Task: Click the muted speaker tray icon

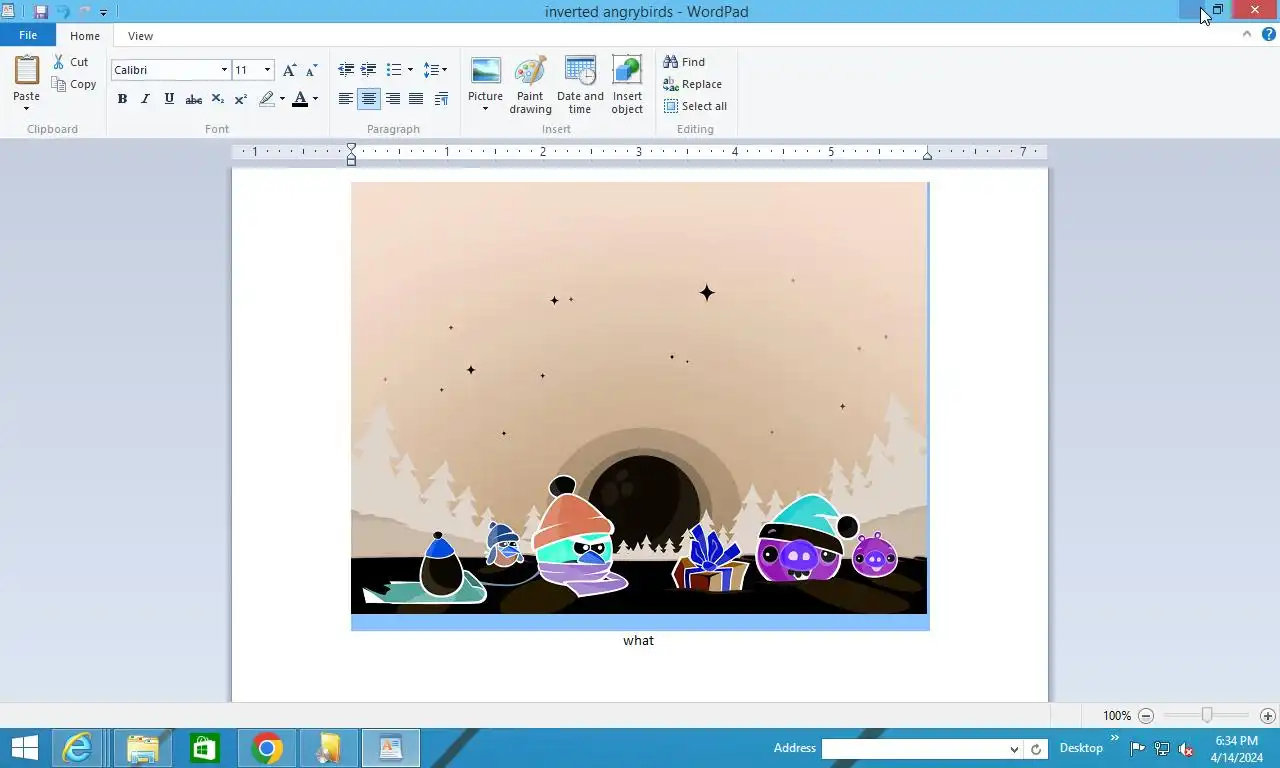Action: coord(1186,749)
